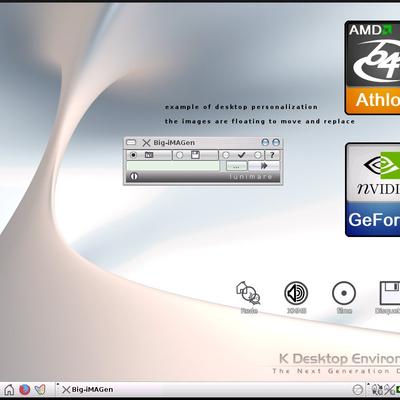This screenshot has height=400, width=400.
Task: Open the disc desktop icon
Action: 344,293
